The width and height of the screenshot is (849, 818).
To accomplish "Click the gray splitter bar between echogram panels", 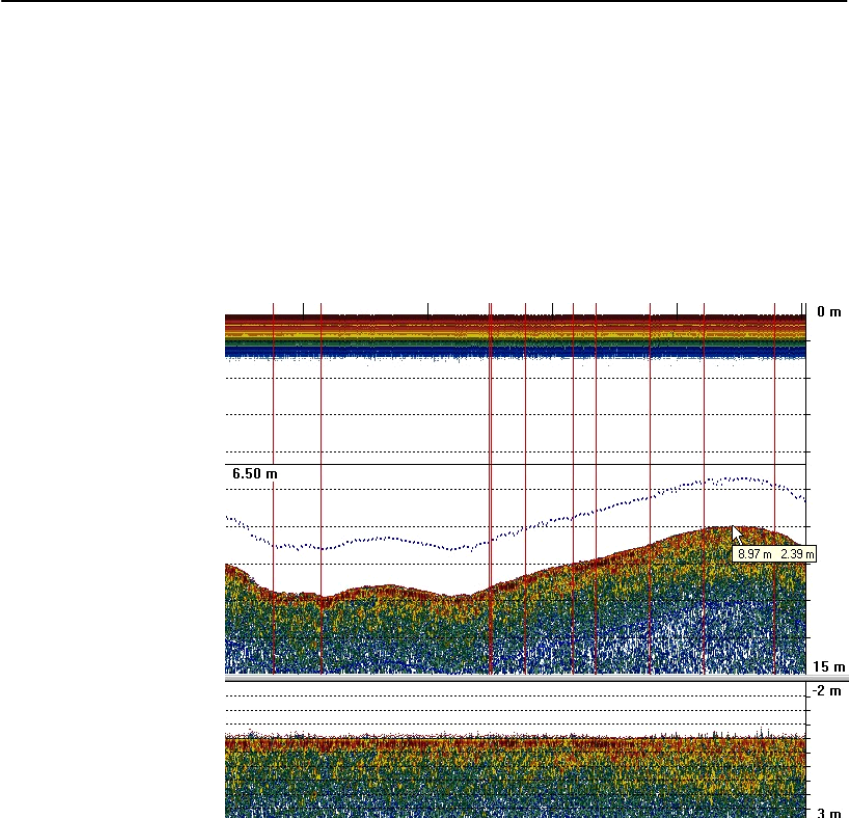I will coord(537,678).
